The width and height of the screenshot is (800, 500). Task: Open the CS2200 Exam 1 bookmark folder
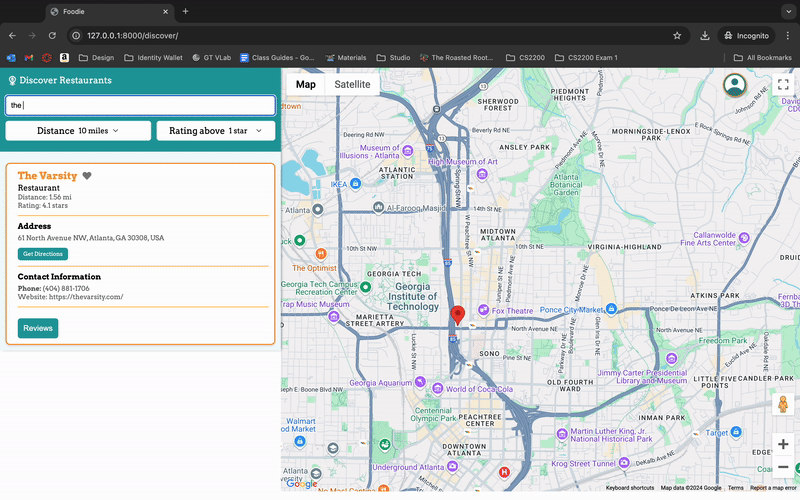586,58
